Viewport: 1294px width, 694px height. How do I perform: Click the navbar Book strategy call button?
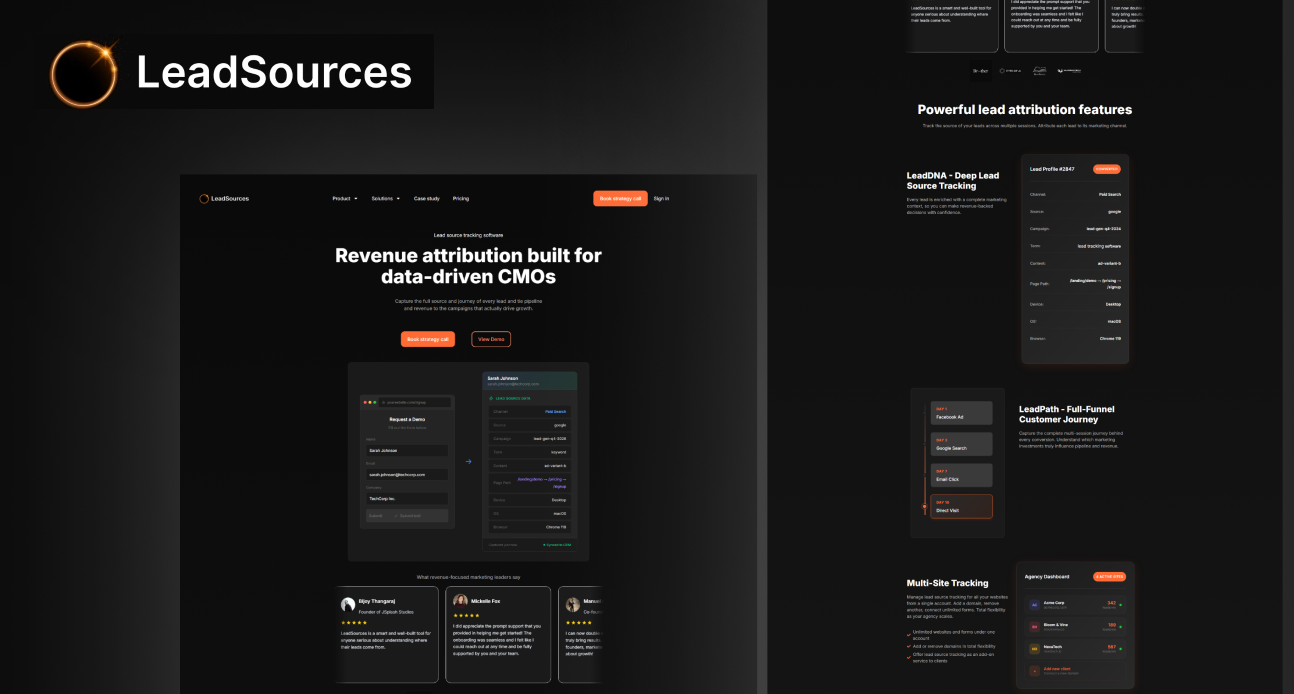click(x=620, y=198)
